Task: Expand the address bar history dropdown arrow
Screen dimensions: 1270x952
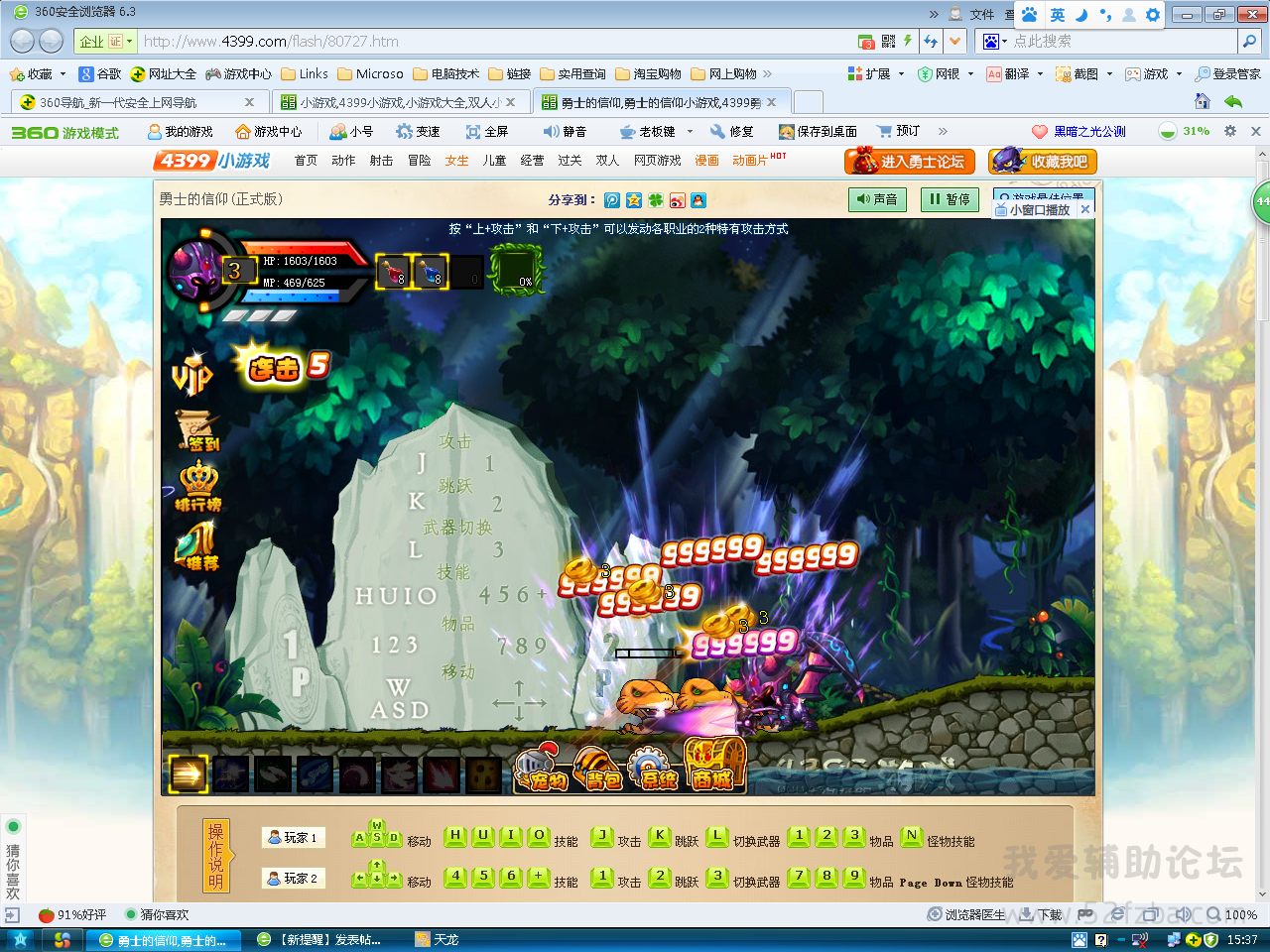Action: pyautogui.click(x=954, y=41)
